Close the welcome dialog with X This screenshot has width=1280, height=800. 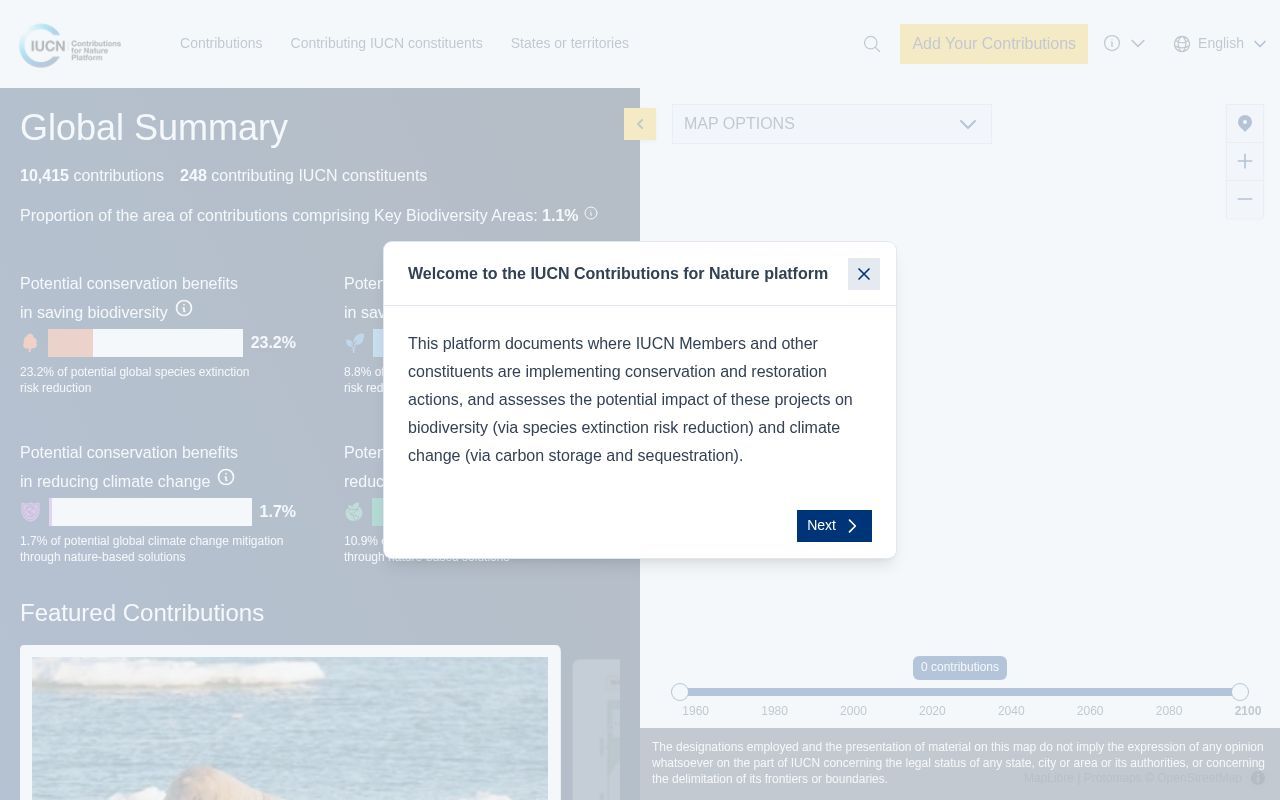pyautogui.click(x=864, y=274)
